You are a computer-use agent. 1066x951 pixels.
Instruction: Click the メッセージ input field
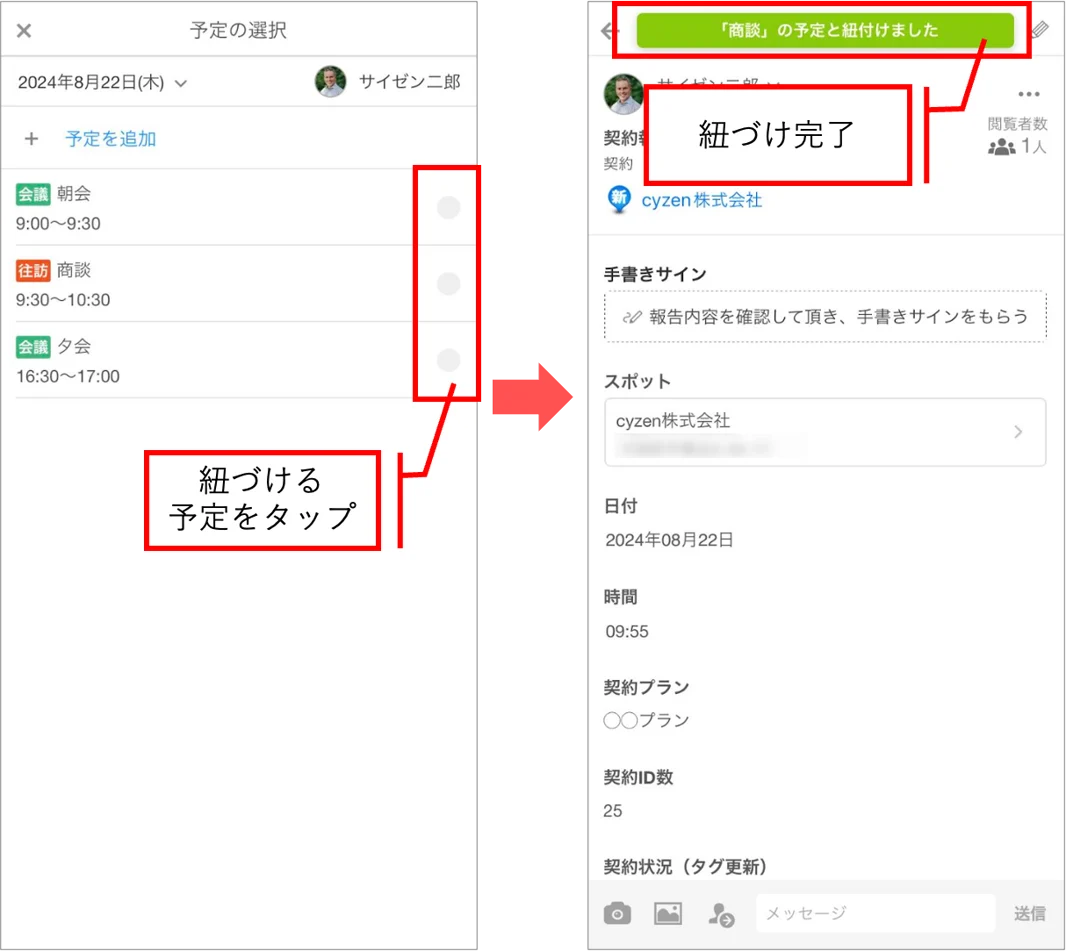click(x=876, y=913)
